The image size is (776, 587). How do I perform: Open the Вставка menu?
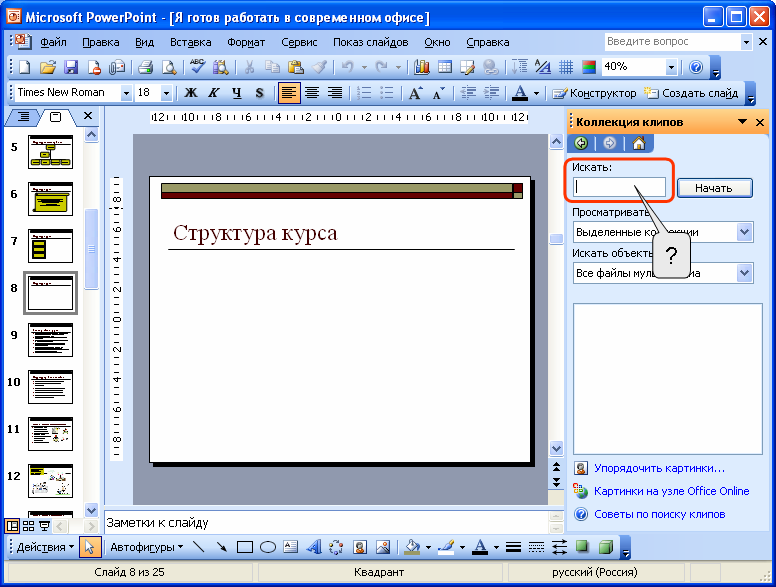(191, 43)
